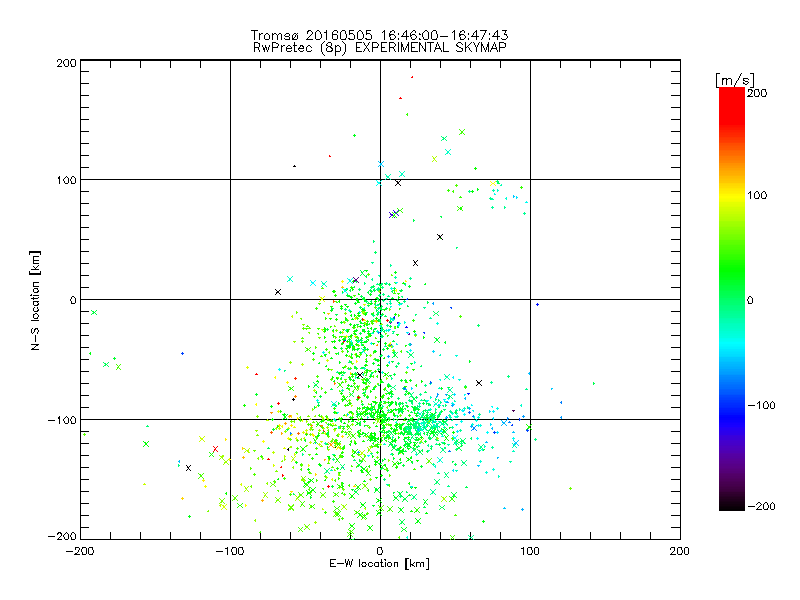
Task: Click the x-axis tick label '-200'
Action: click(x=80, y=551)
